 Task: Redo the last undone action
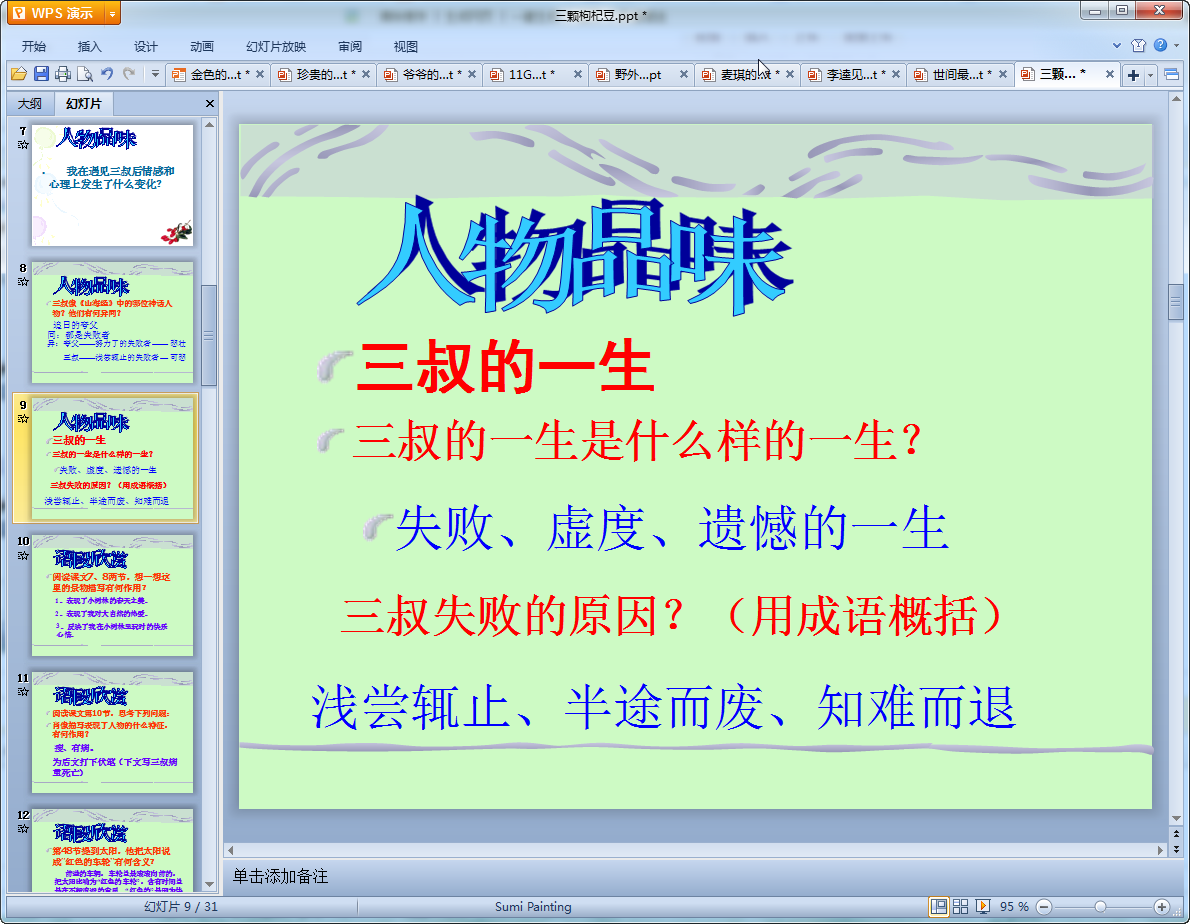click(x=129, y=74)
